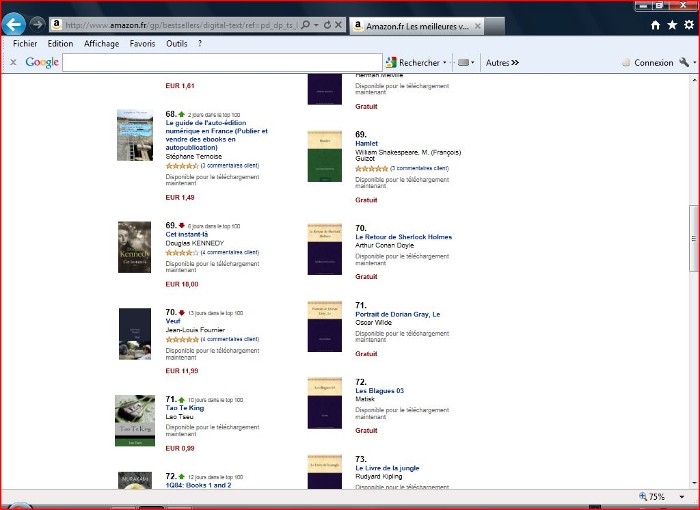Screen dimensions: 700x510
Task: Open the 'Tao Te King' book link
Action: tap(184, 408)
